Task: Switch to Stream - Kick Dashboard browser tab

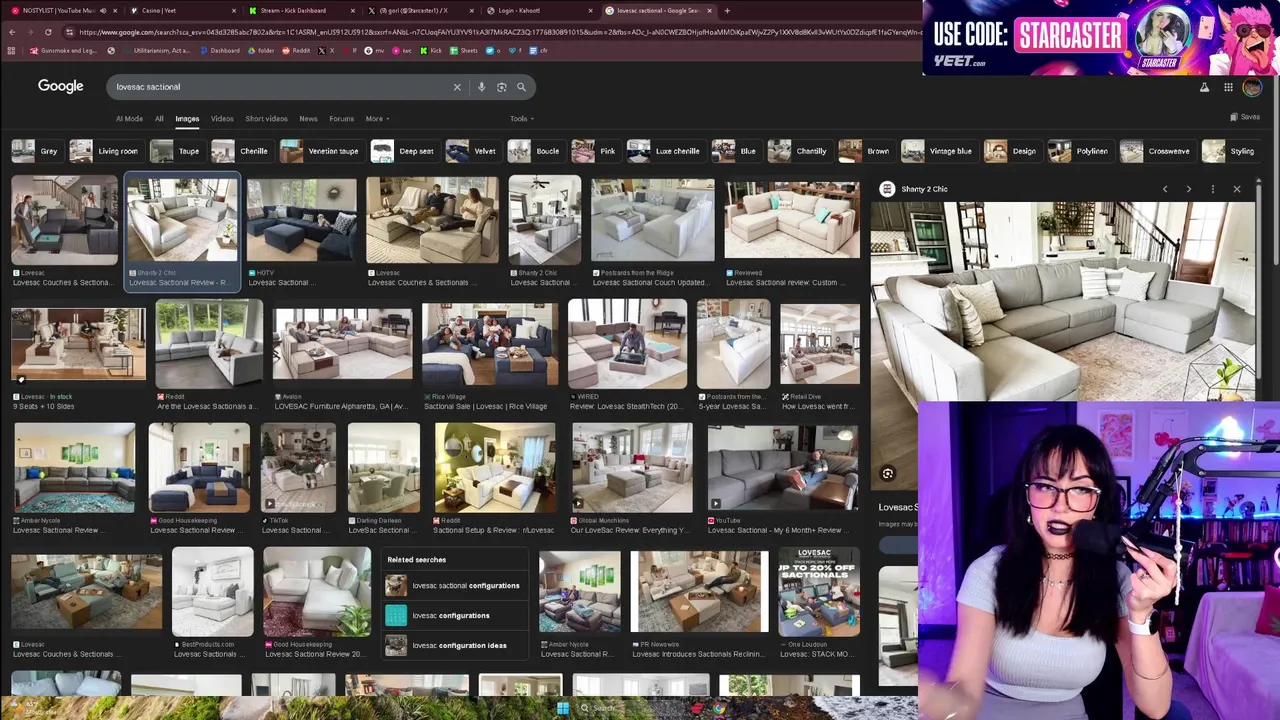Action: click(x=300, y=11)
